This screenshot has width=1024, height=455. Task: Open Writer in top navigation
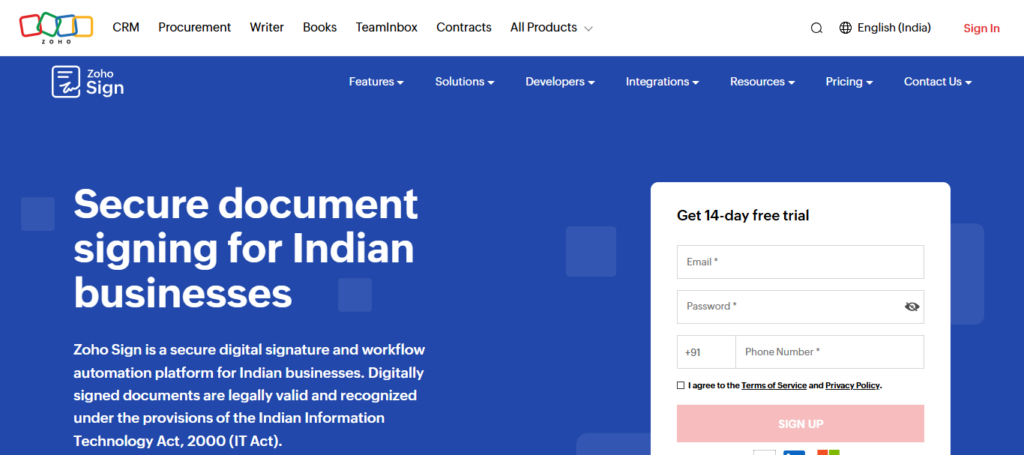(x=266, y=27)
